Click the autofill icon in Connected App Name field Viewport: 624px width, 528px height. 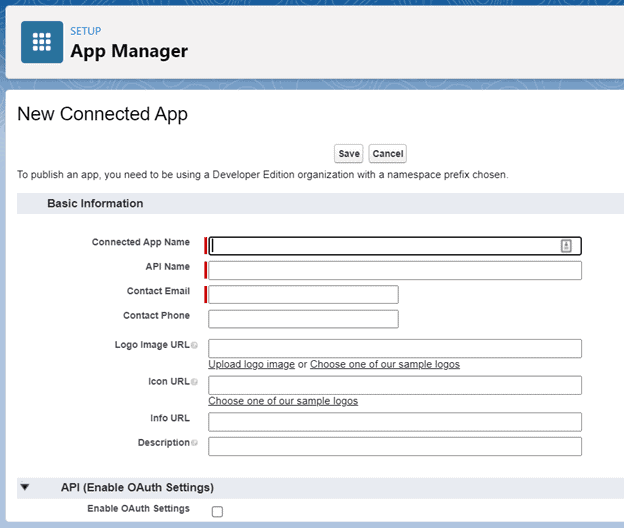coord(566,246)
